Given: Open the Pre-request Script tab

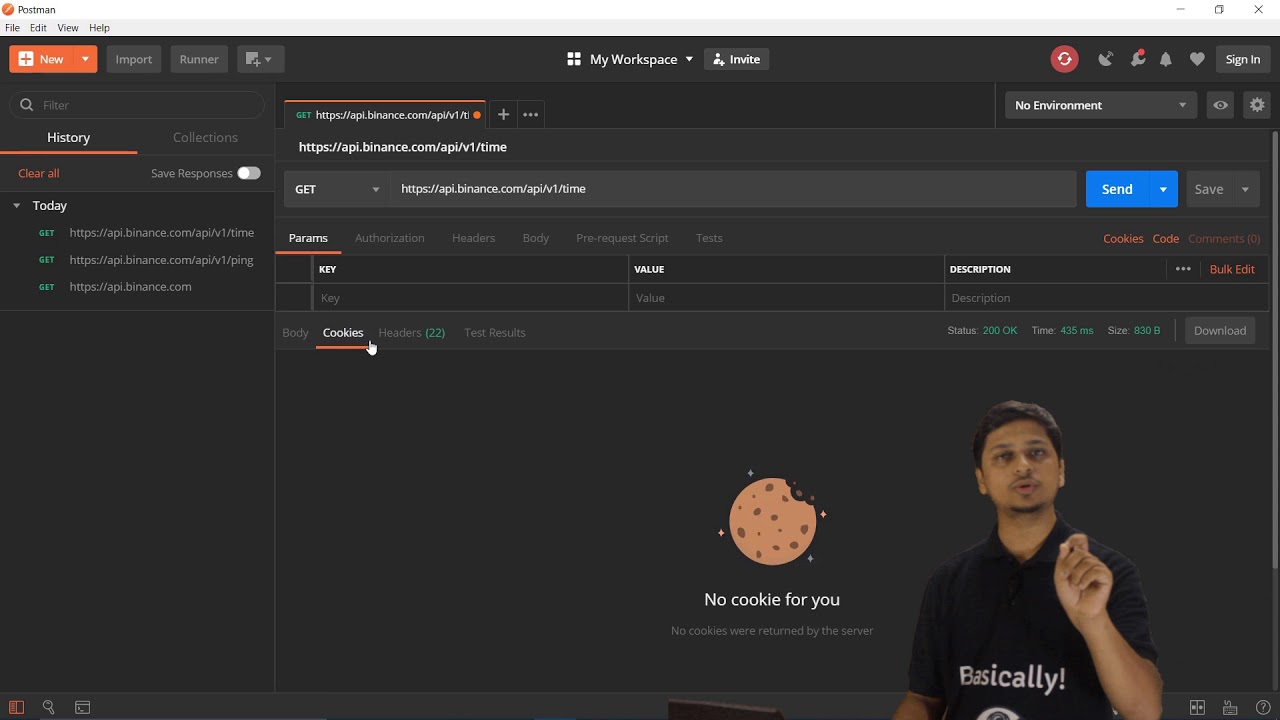Looking at the screenshot, I should pos(622,238).
